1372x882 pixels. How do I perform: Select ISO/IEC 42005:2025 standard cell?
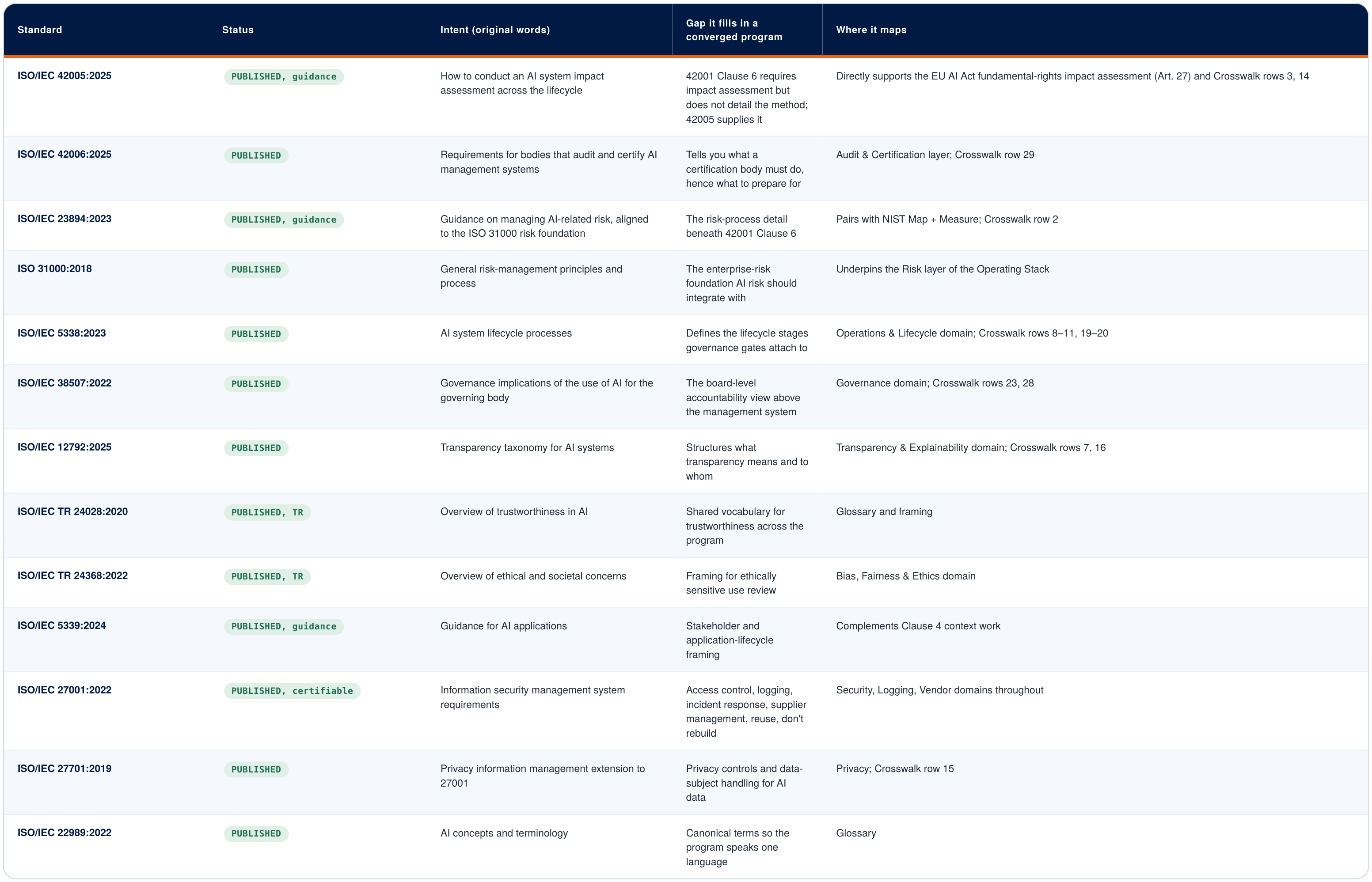tap(64, 76)
